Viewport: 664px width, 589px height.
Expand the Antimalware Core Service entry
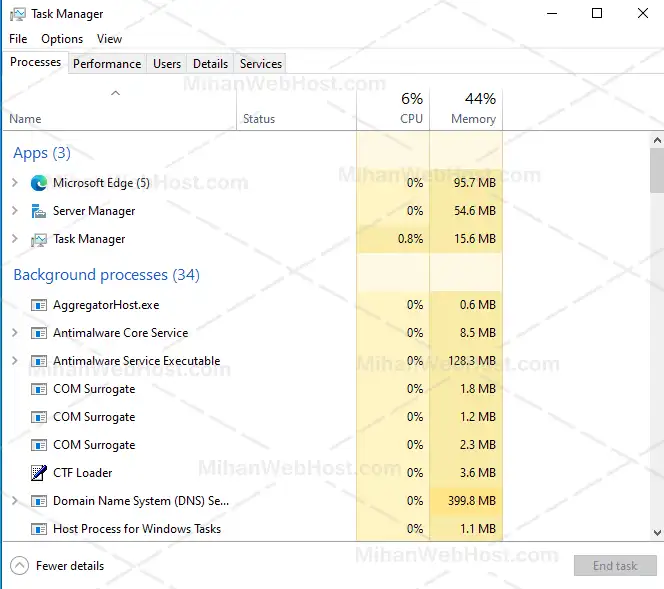[14, 333]
